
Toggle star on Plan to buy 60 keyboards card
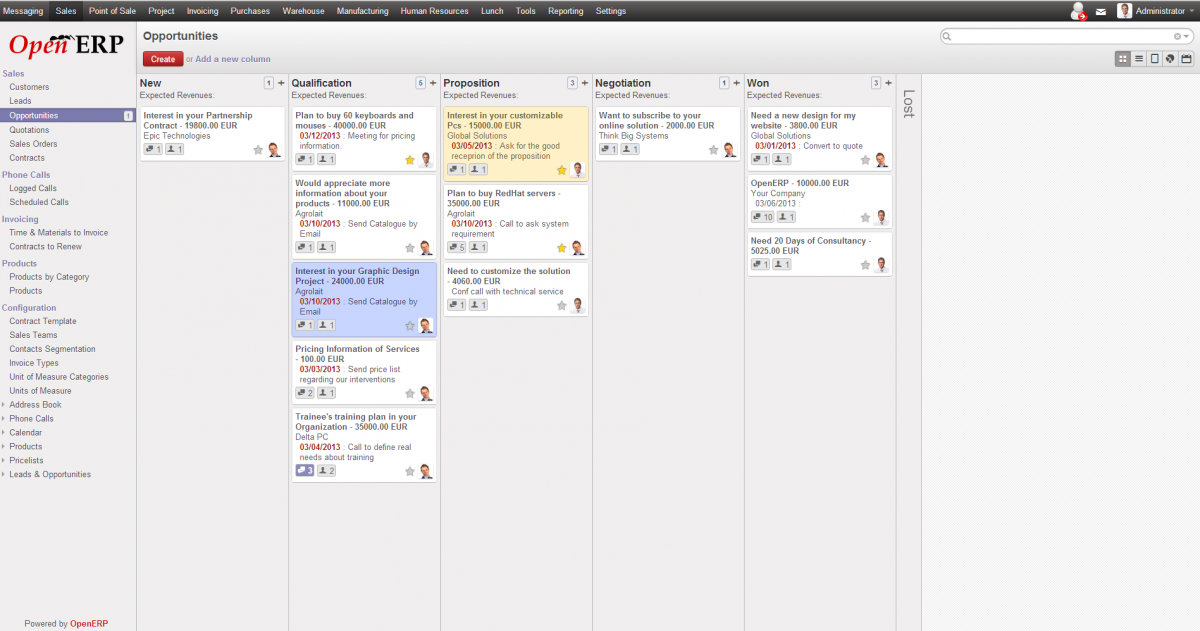click(x=410, y=160)
